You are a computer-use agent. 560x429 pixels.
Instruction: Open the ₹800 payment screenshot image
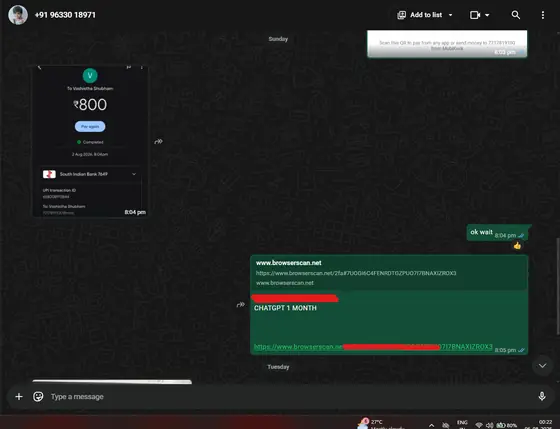[90, 141]
